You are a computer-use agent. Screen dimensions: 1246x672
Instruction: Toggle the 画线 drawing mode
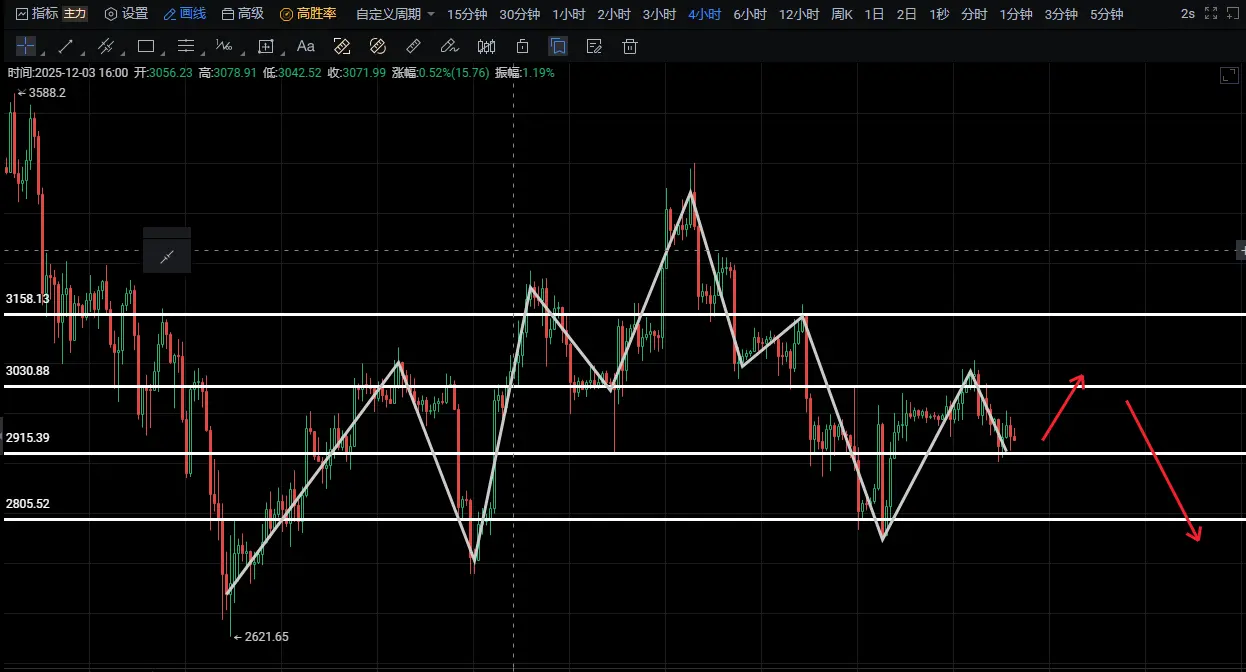[185, 14]
